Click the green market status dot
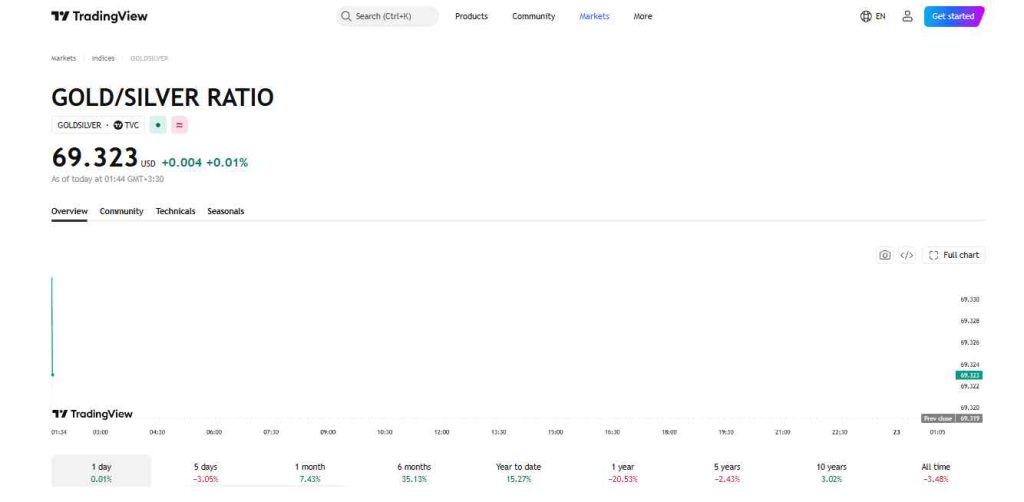This screenshot has height=502, width=1024. coord(157,125)
